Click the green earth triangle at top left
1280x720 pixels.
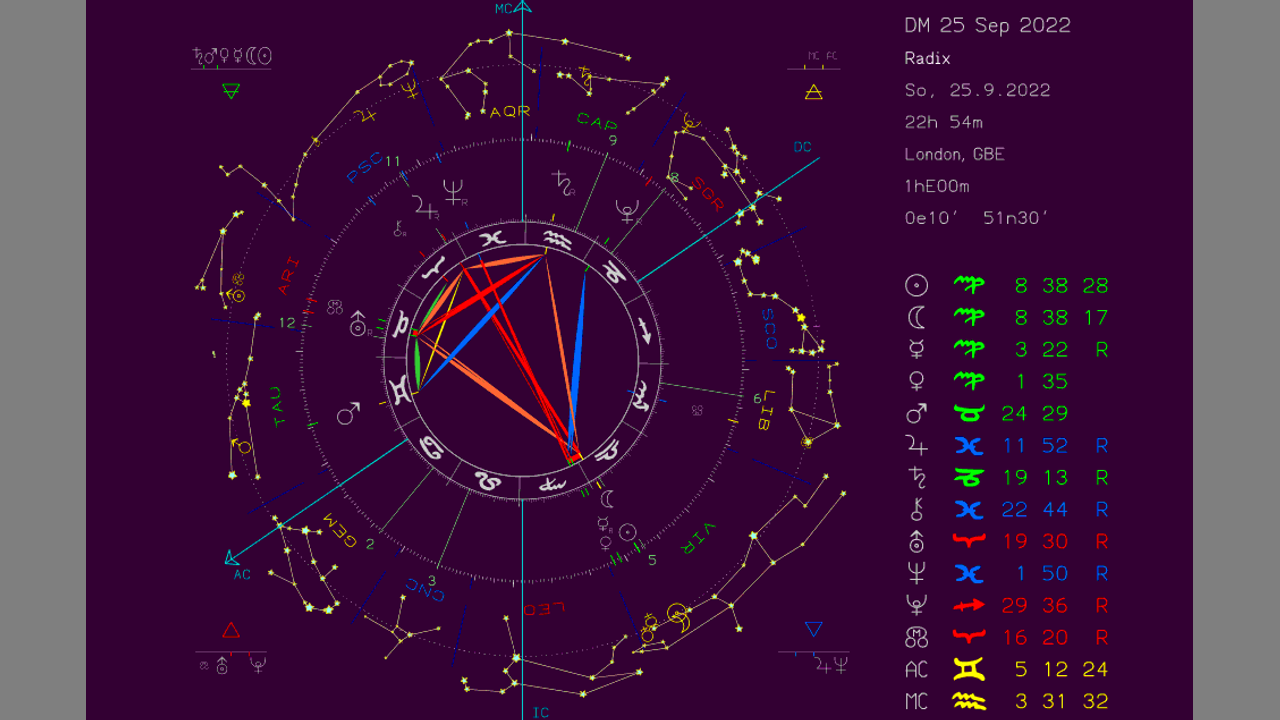pos(231,91)
